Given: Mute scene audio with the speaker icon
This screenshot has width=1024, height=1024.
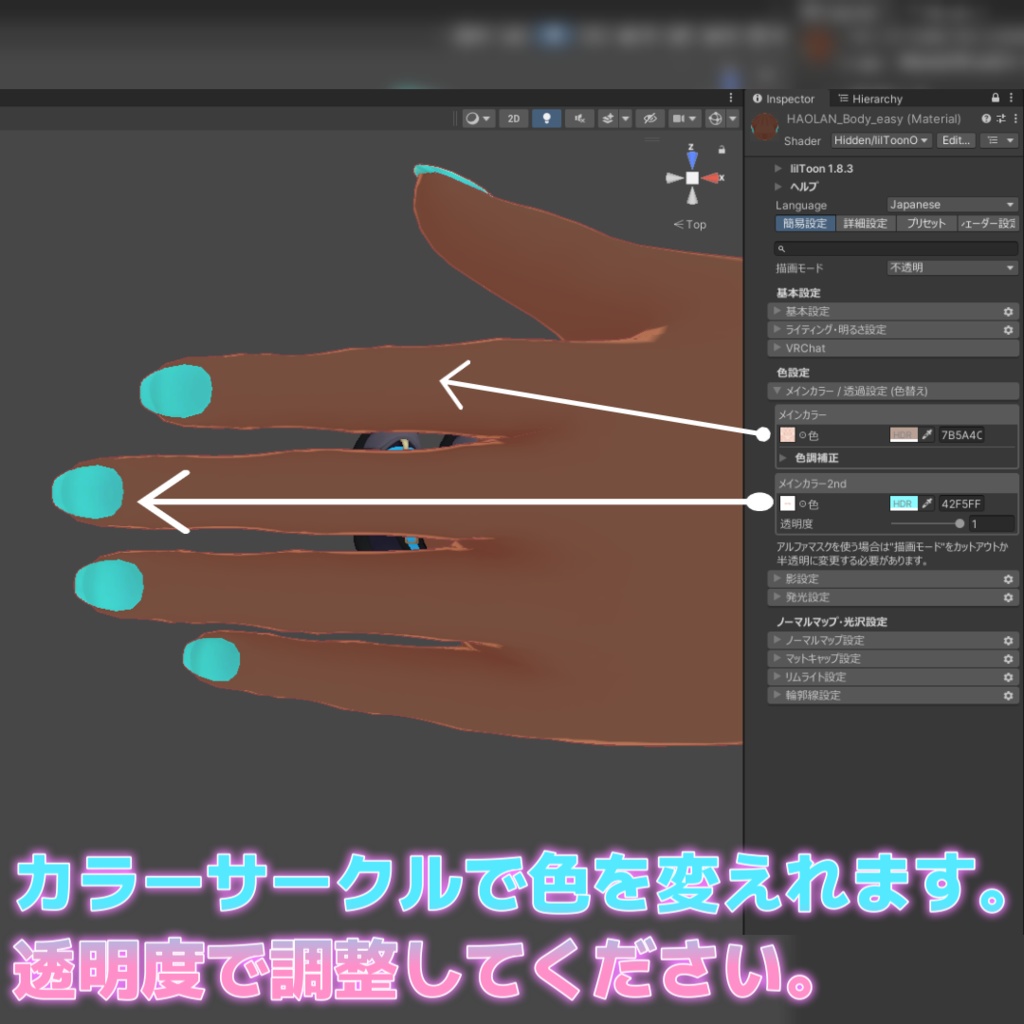Looking at the screenshot, I should 580,118.
